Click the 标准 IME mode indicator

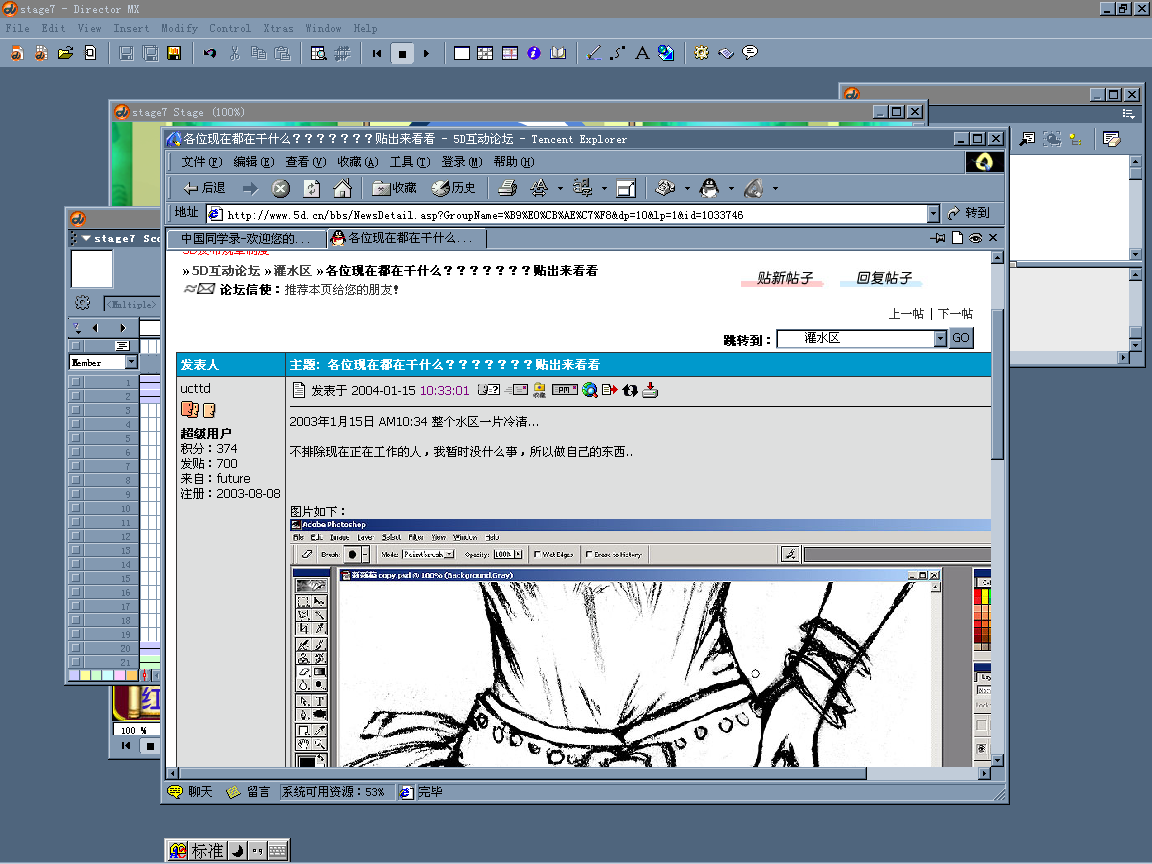207,851
